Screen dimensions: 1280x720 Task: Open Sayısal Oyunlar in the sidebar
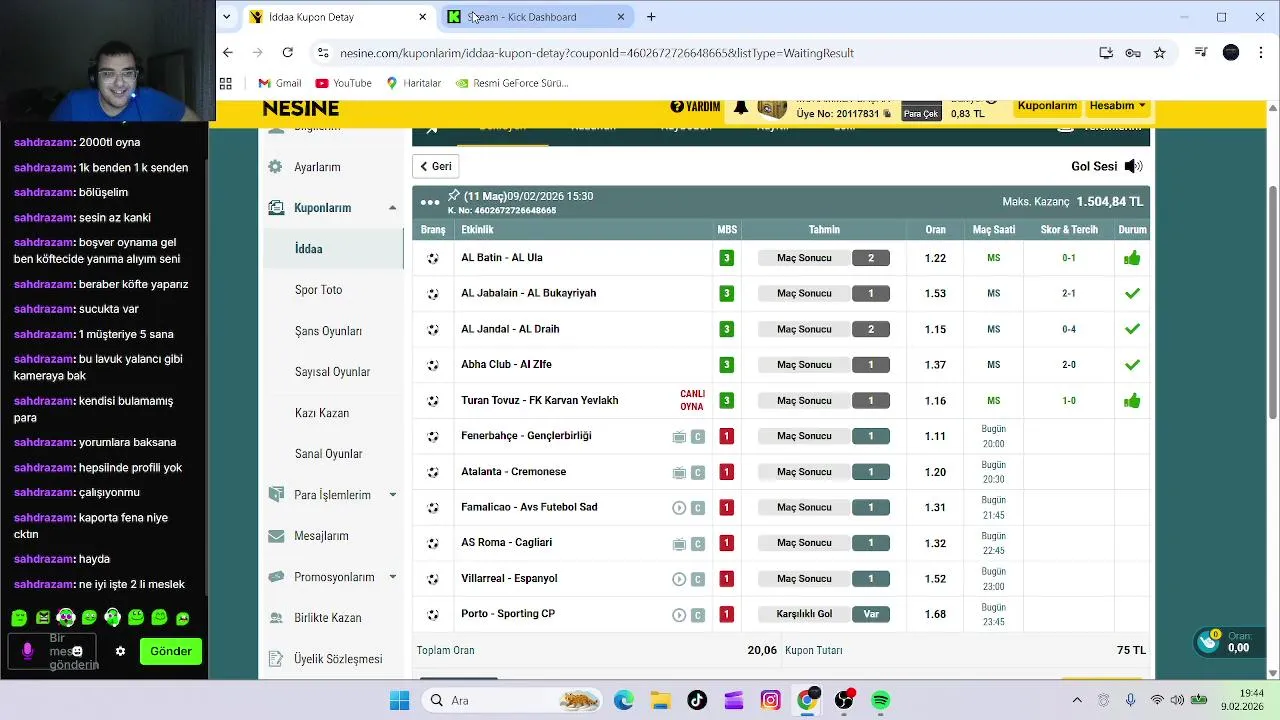click(x=332, y=372)
